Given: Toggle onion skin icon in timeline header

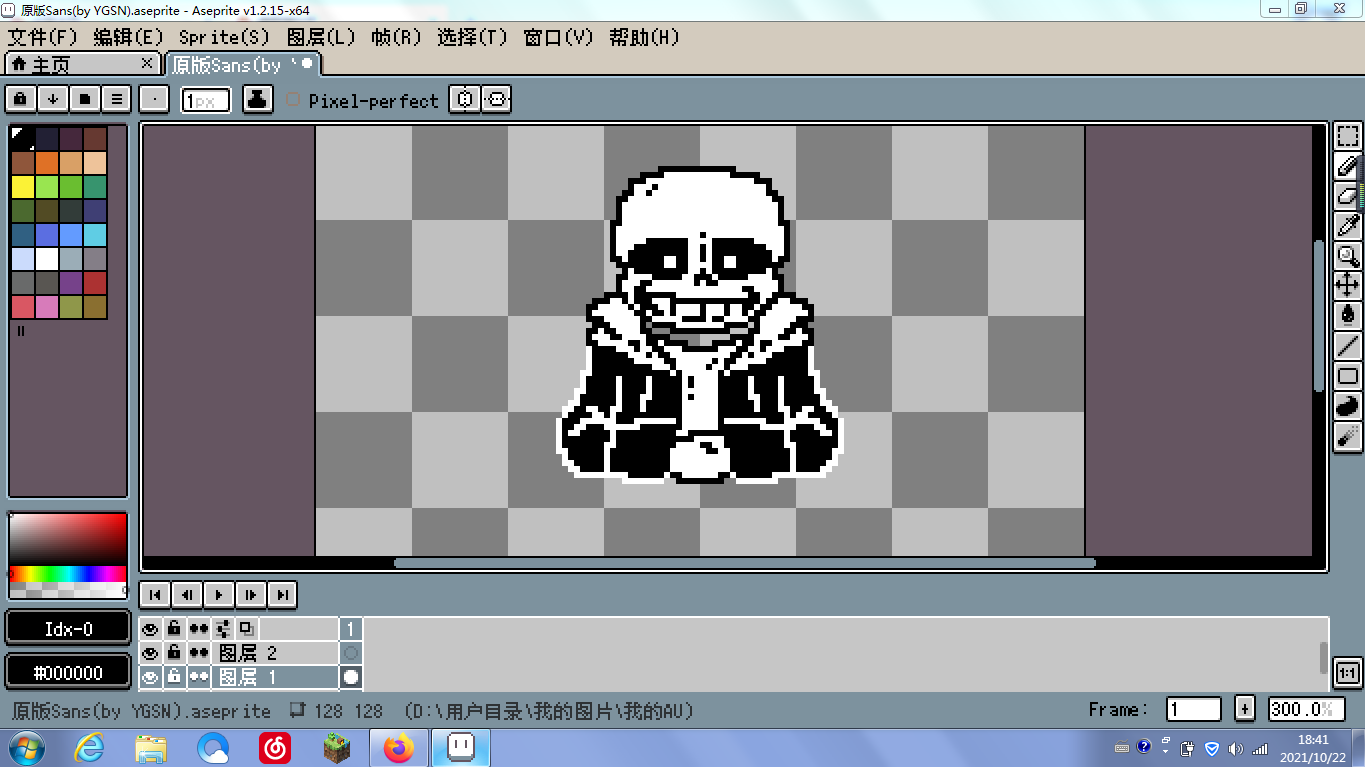Looking at the screenshot, I should pyautogui.click(x=246, y=629).
